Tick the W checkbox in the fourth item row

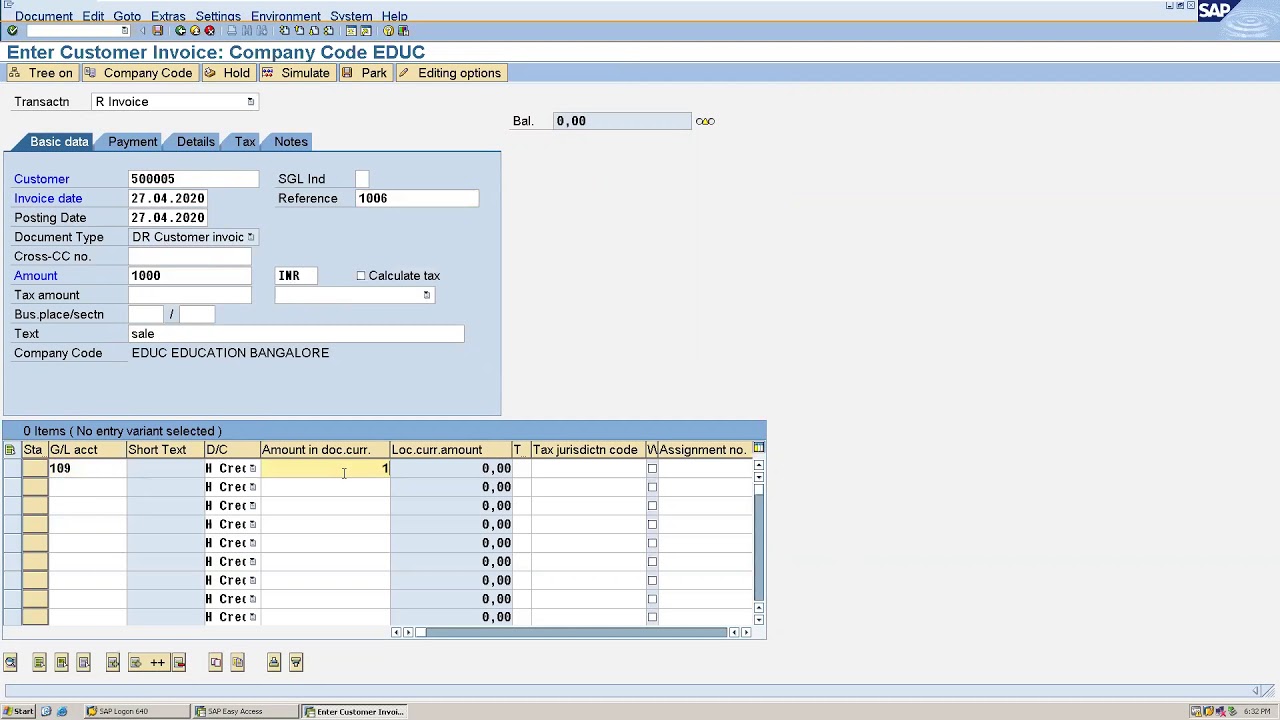652,524
